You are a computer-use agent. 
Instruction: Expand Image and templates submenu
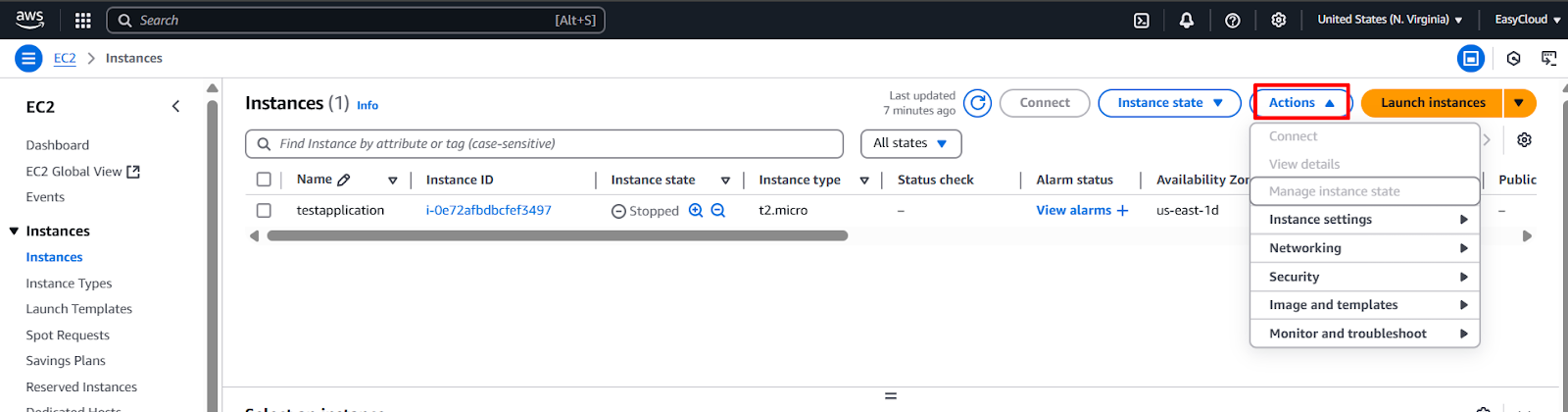click(1364, 305)
